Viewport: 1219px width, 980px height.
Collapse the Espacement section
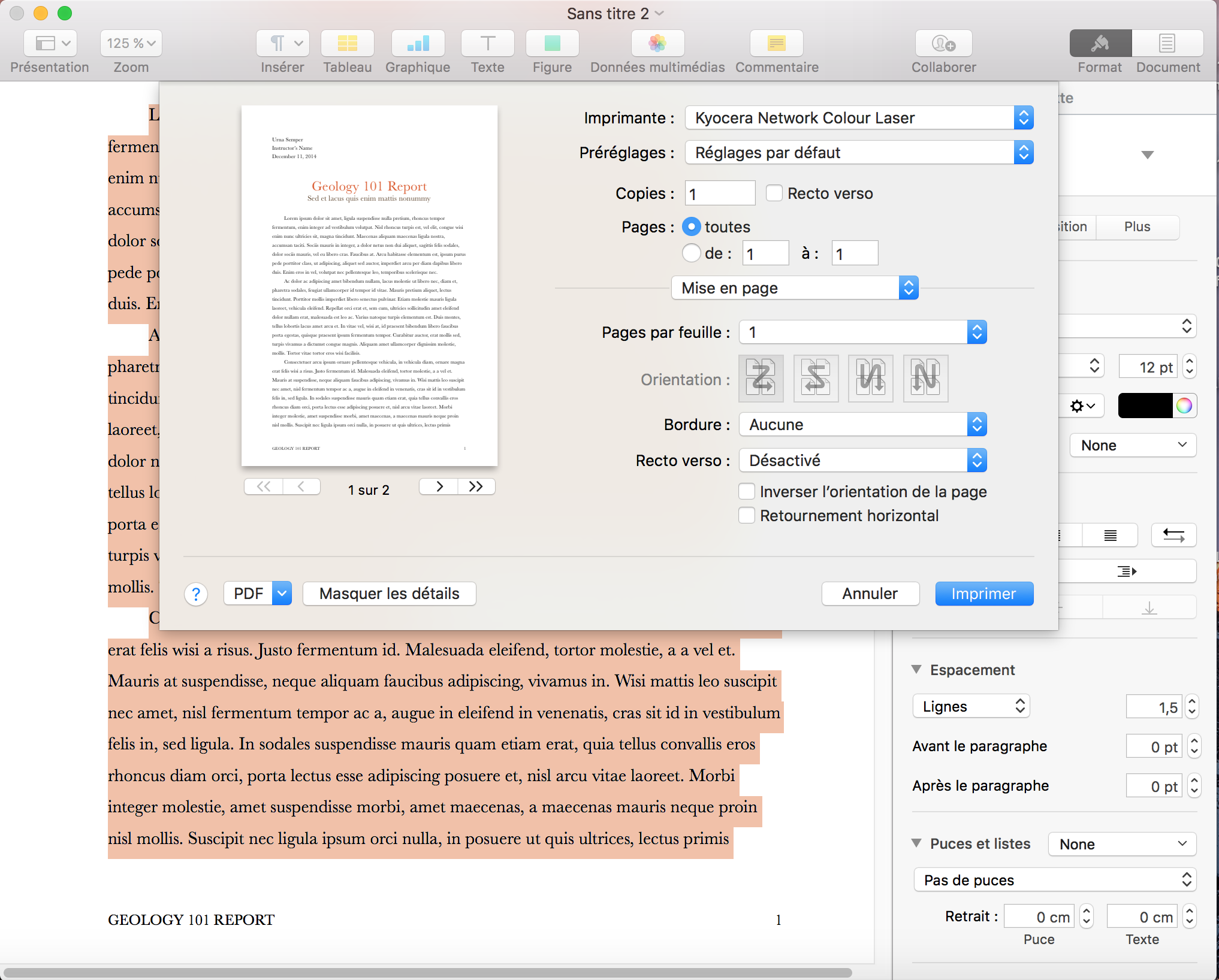pyautogui.click(x=916, y=669)
